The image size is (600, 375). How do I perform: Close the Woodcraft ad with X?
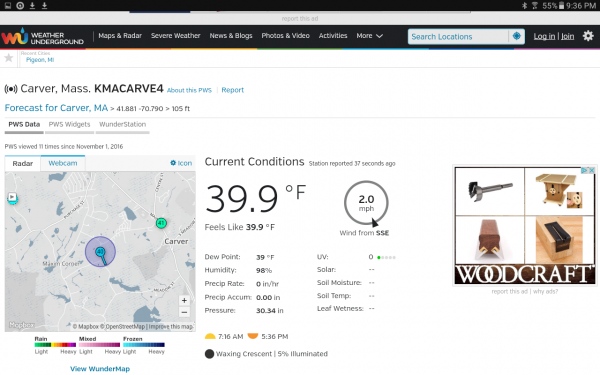(592, 170)
